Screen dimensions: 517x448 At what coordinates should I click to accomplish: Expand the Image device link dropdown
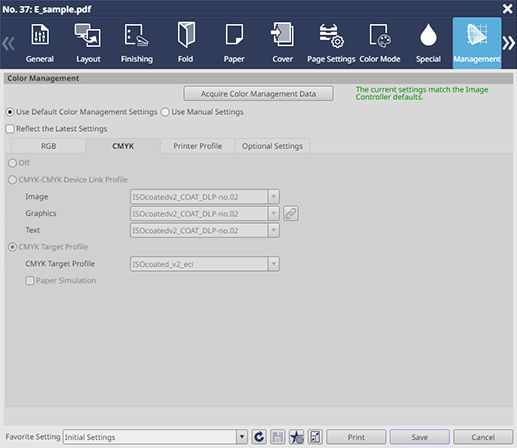(274, 197)
